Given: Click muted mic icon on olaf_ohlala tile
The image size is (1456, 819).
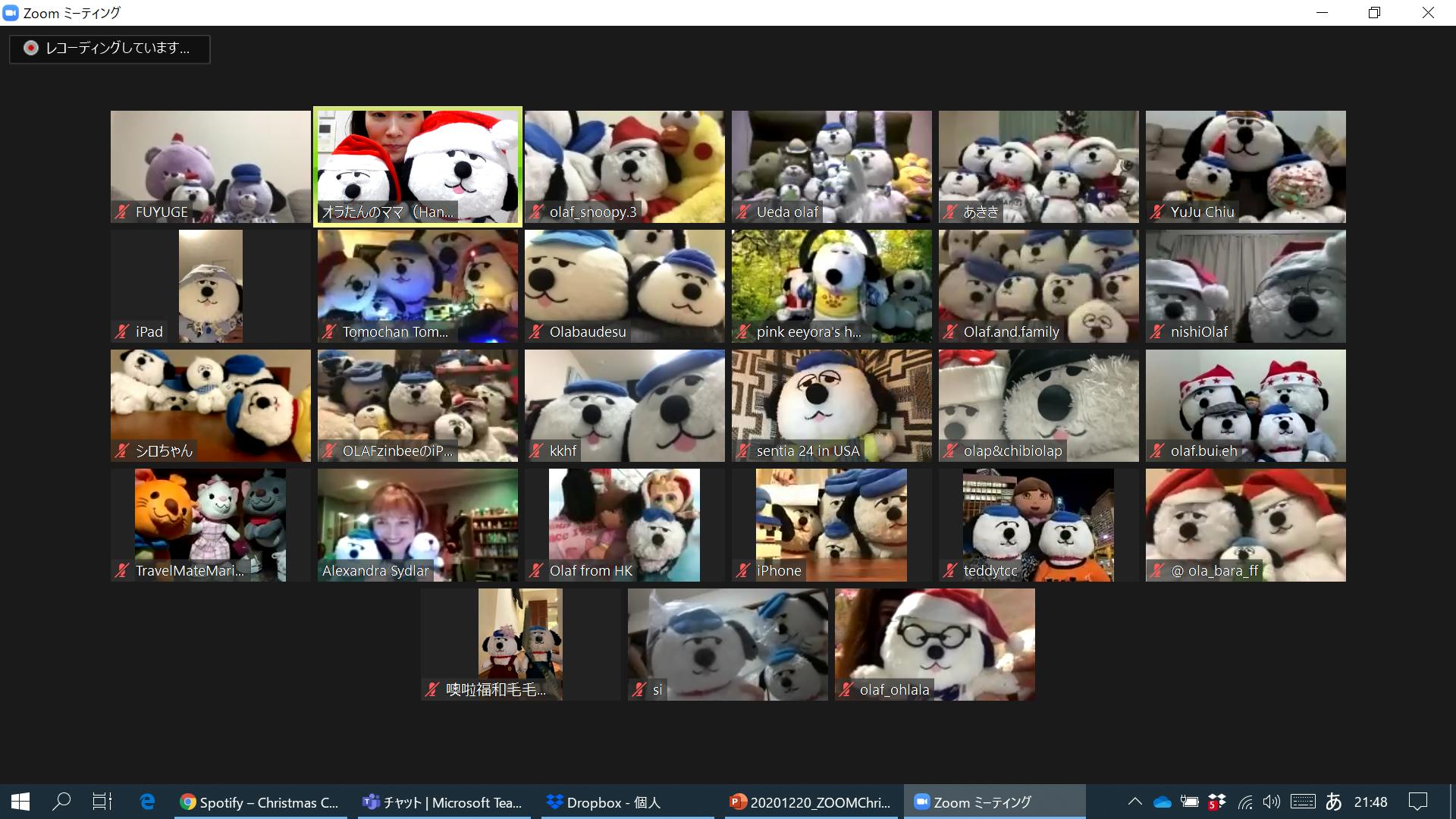Looking at the screenshot, I should (x=846, y=690).
